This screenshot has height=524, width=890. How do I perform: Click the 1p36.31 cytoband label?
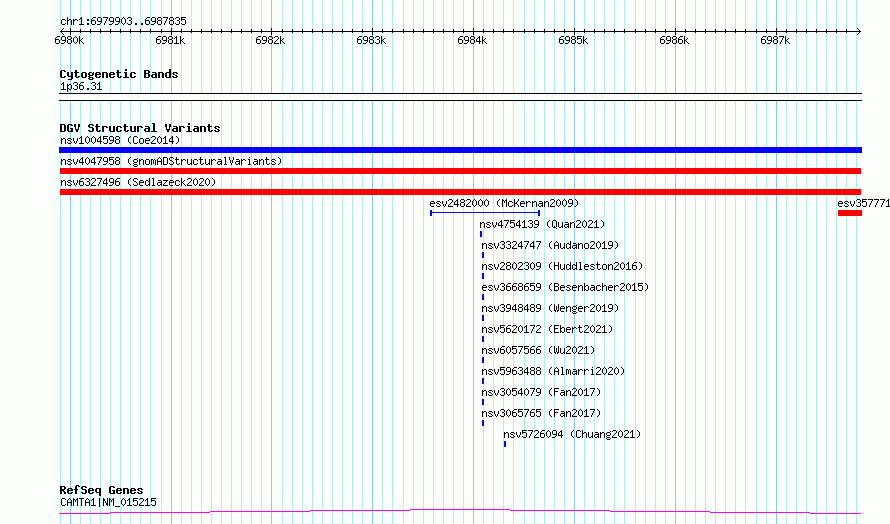81,86
